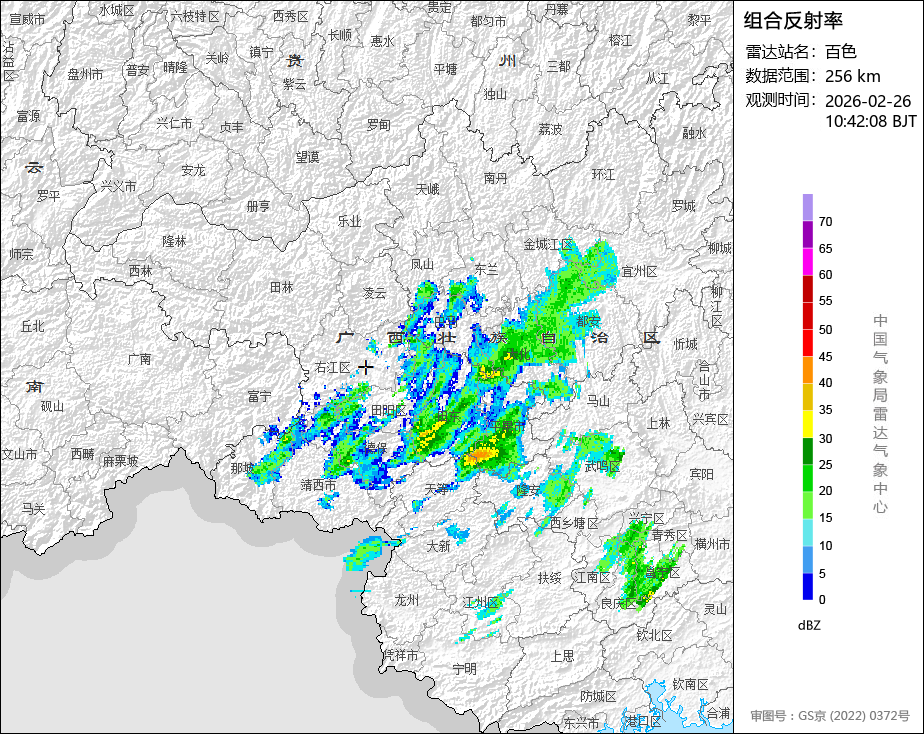
Task: Click the 田阳区 map label
Action: click(388, 411)
